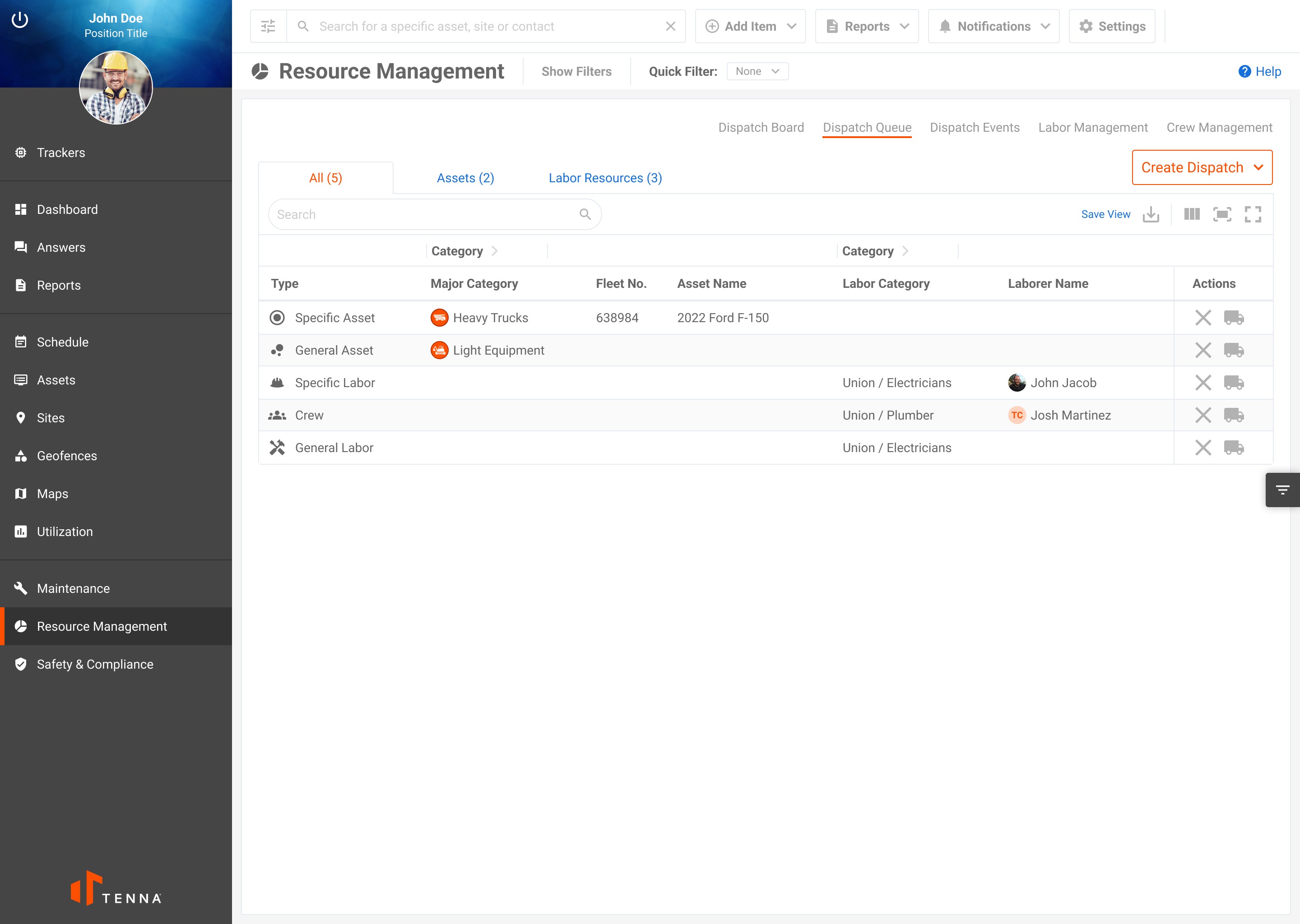The image size is (1300, 924).
Task: Remove the John Jacob row
Action: click(x=1203, y=382)
